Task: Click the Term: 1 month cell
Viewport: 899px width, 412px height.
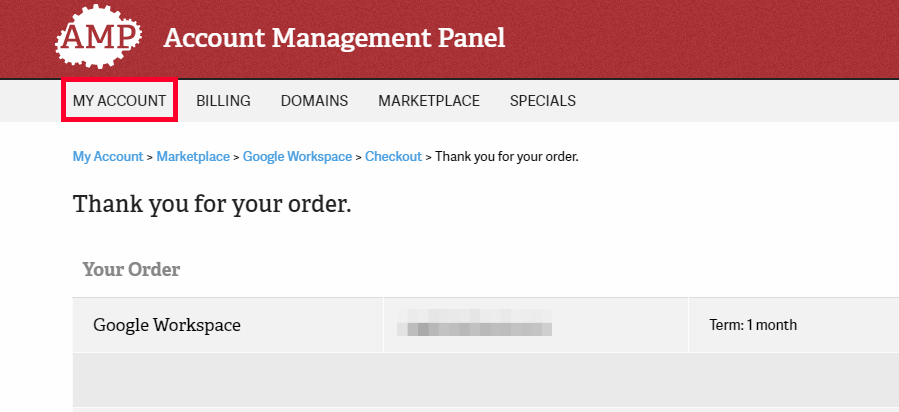Action: pyautogui.click(x=751, y=325)
